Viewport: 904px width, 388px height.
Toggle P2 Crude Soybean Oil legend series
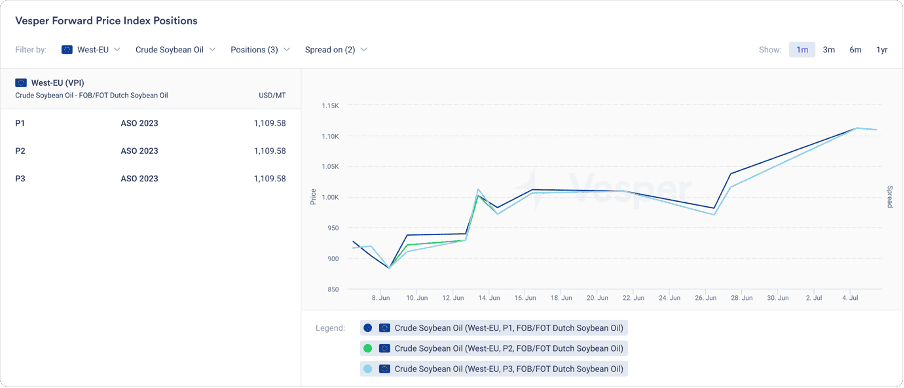click(494, 348)
